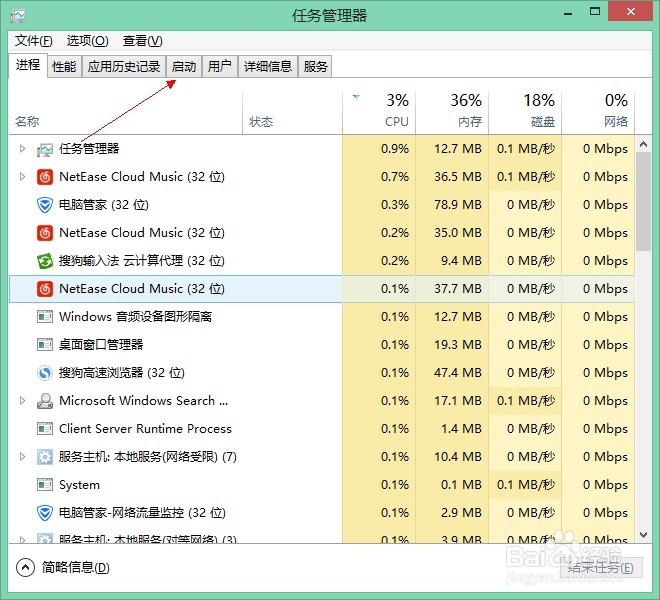Screen dimensions: 660x600
Task: Select the 搜狗高速浏览器 (32 位) row text
Action: point(122,373)
